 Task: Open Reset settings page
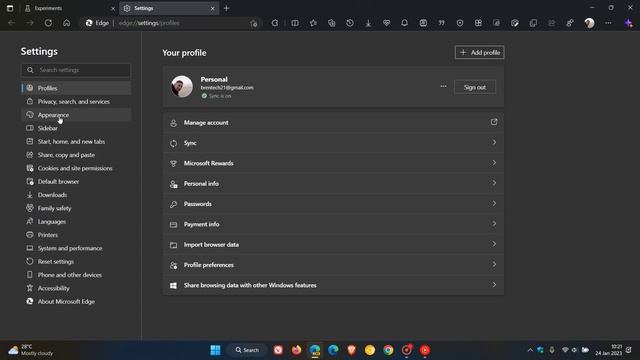[76, 262]
